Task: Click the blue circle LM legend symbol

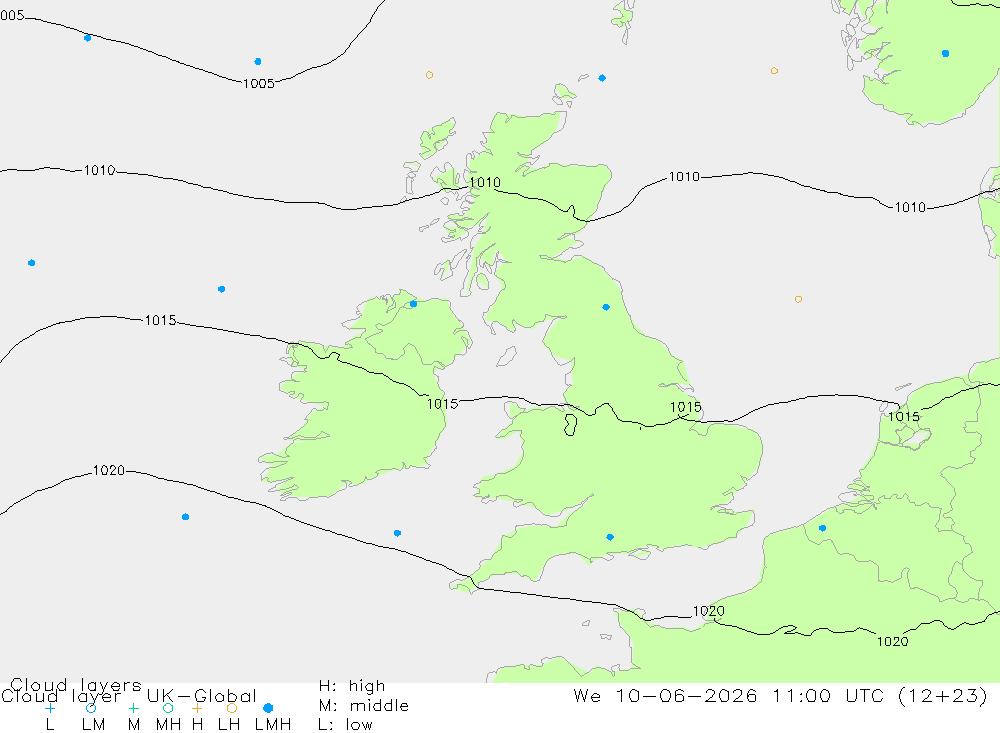Action: [x=91, y=708]
